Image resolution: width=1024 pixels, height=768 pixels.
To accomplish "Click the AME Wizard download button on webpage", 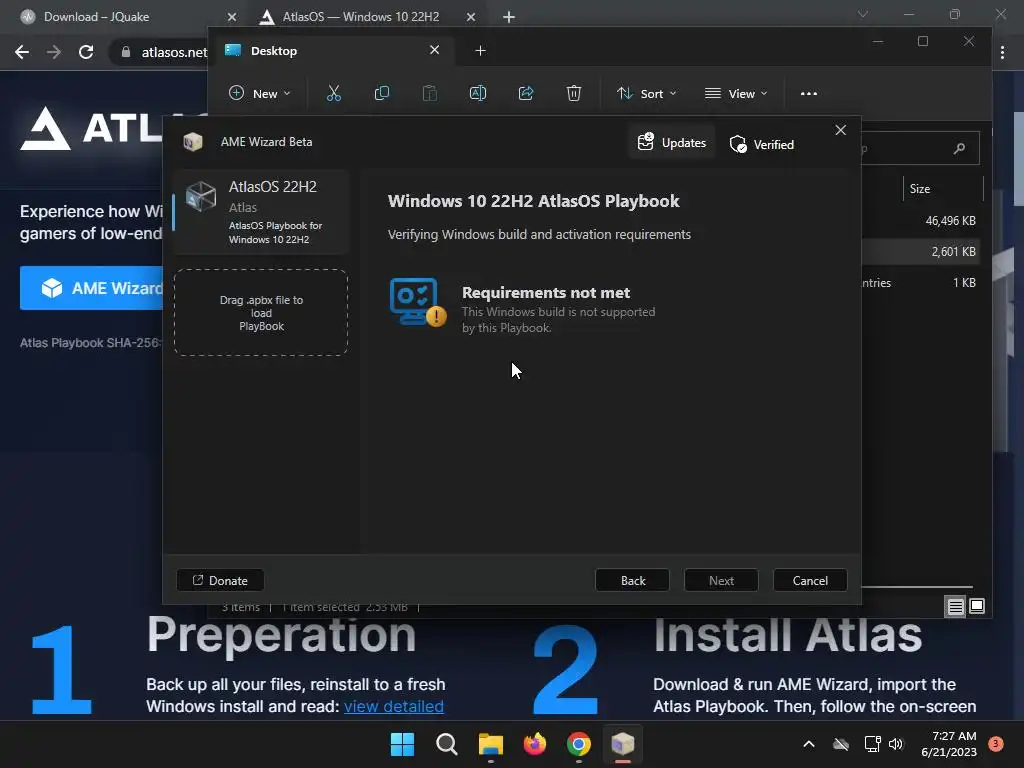I will tap(93, 288).
